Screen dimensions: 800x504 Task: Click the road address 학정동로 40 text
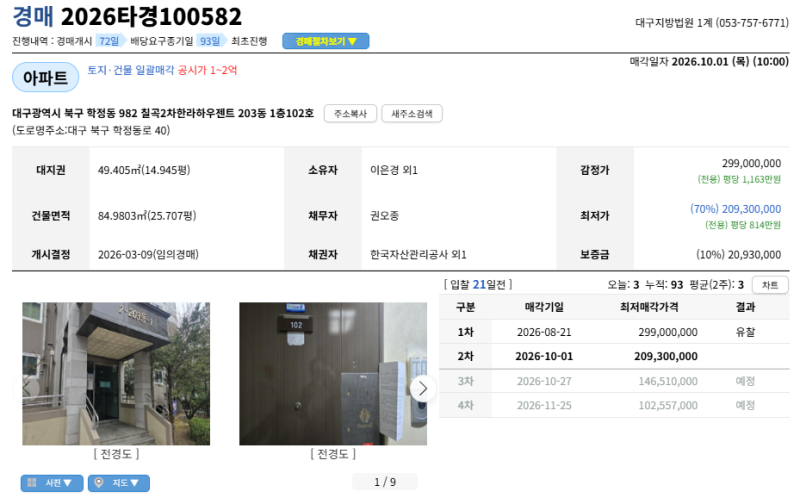coord(91,131)
